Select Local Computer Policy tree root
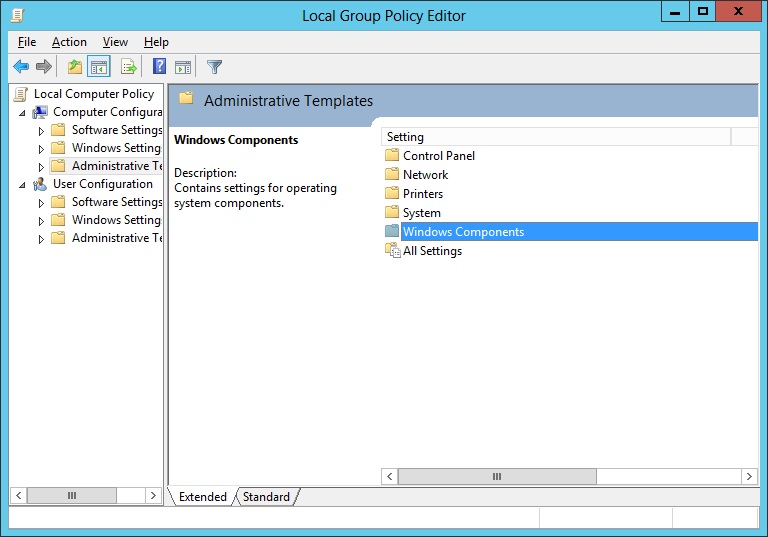 click(94, 94)
